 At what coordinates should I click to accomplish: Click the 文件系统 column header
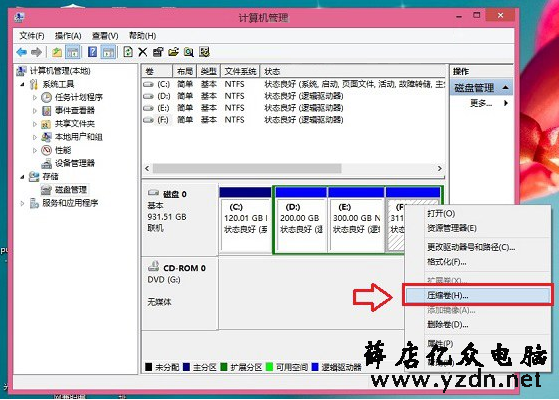point(240,71)
